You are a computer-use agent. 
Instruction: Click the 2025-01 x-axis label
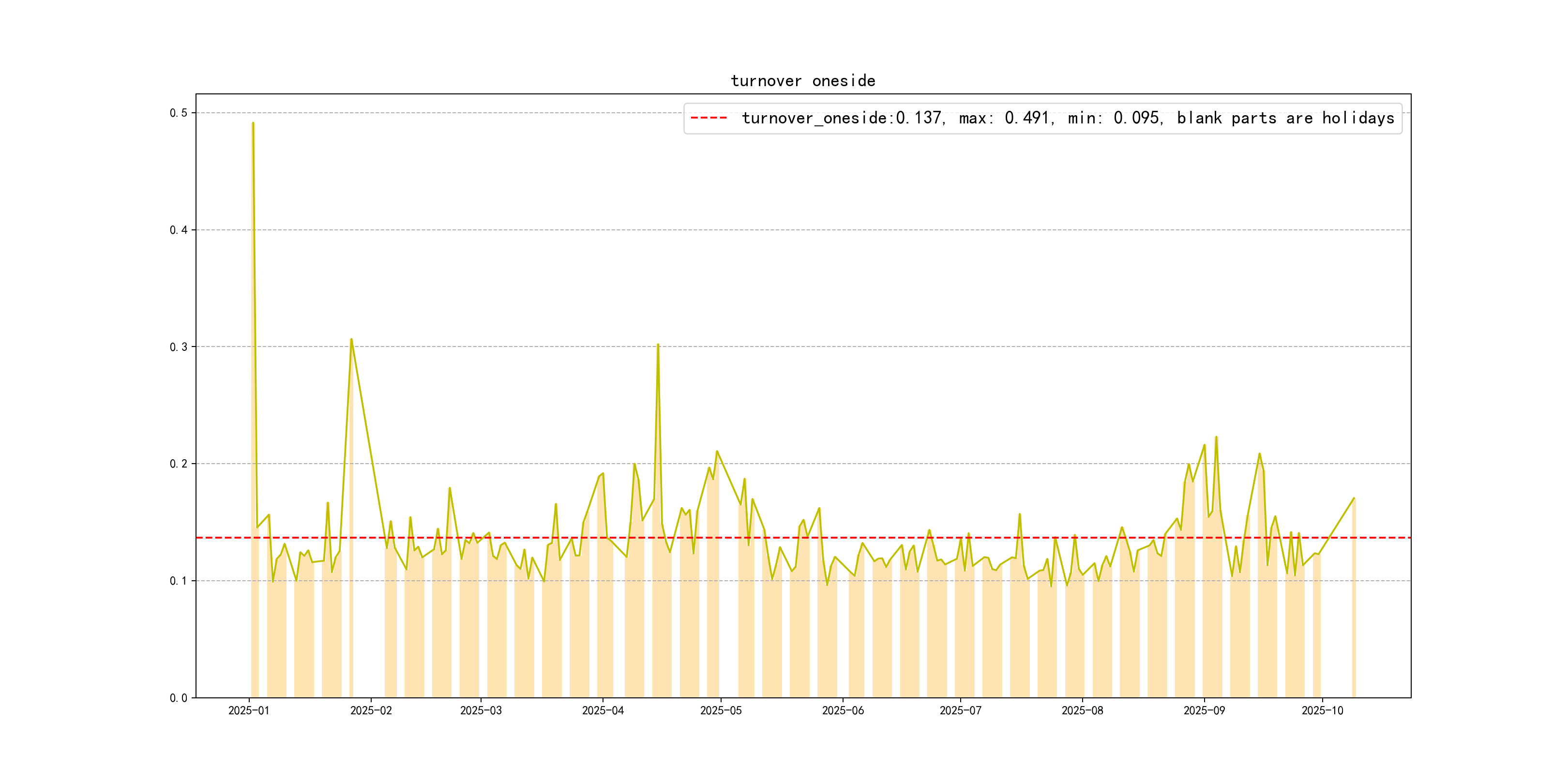point(248,710)
